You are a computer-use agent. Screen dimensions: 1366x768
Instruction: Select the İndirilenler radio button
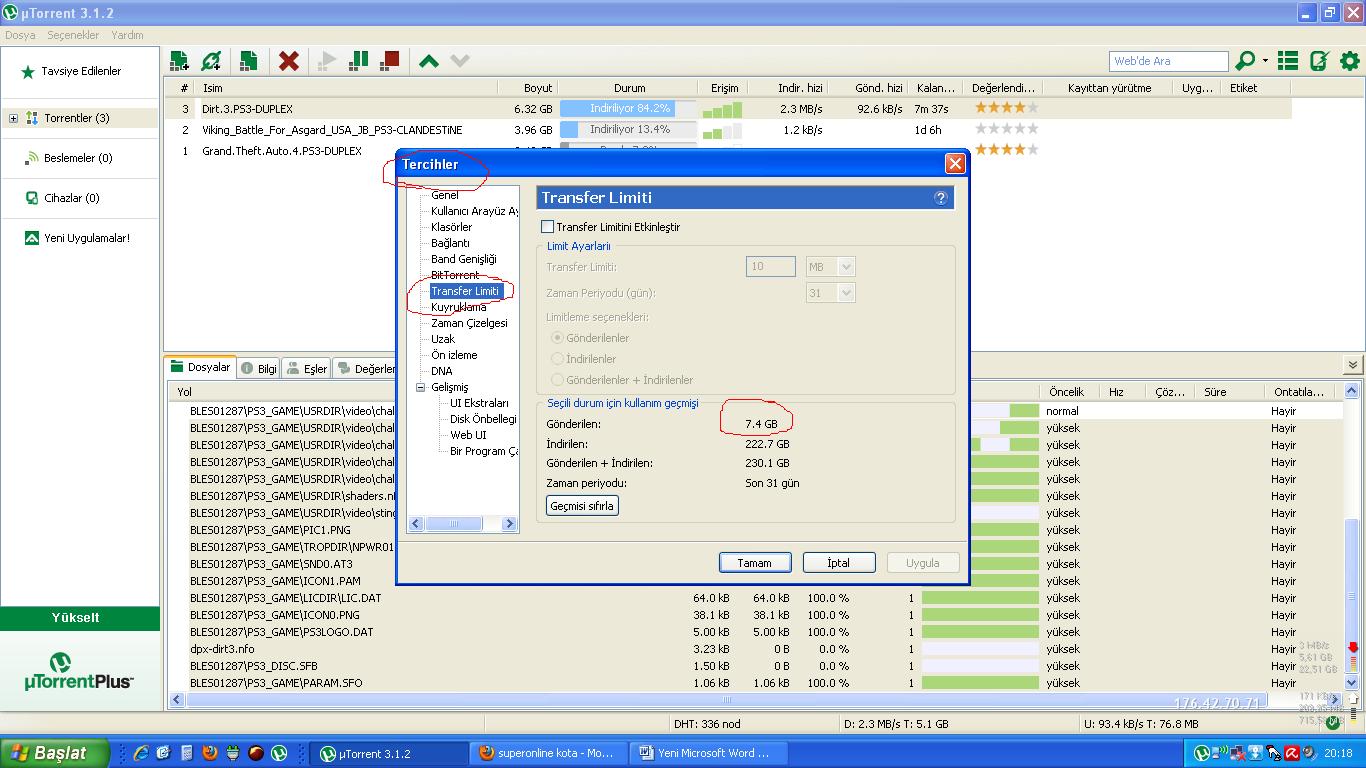(558, 359)
